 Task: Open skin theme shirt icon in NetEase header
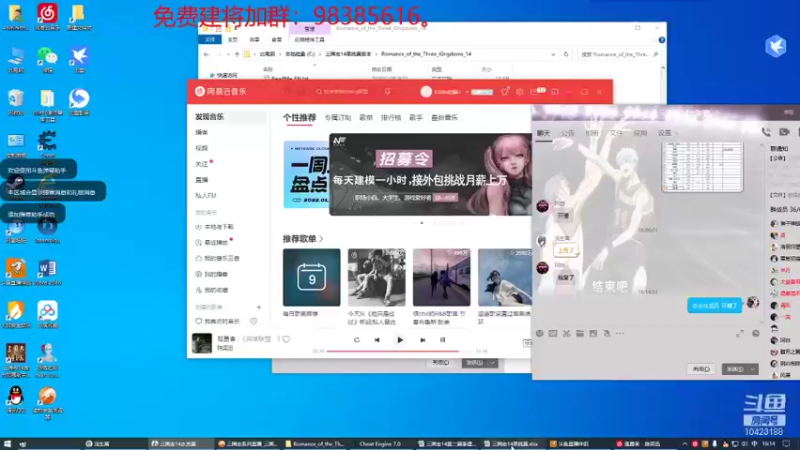(505, 92)
